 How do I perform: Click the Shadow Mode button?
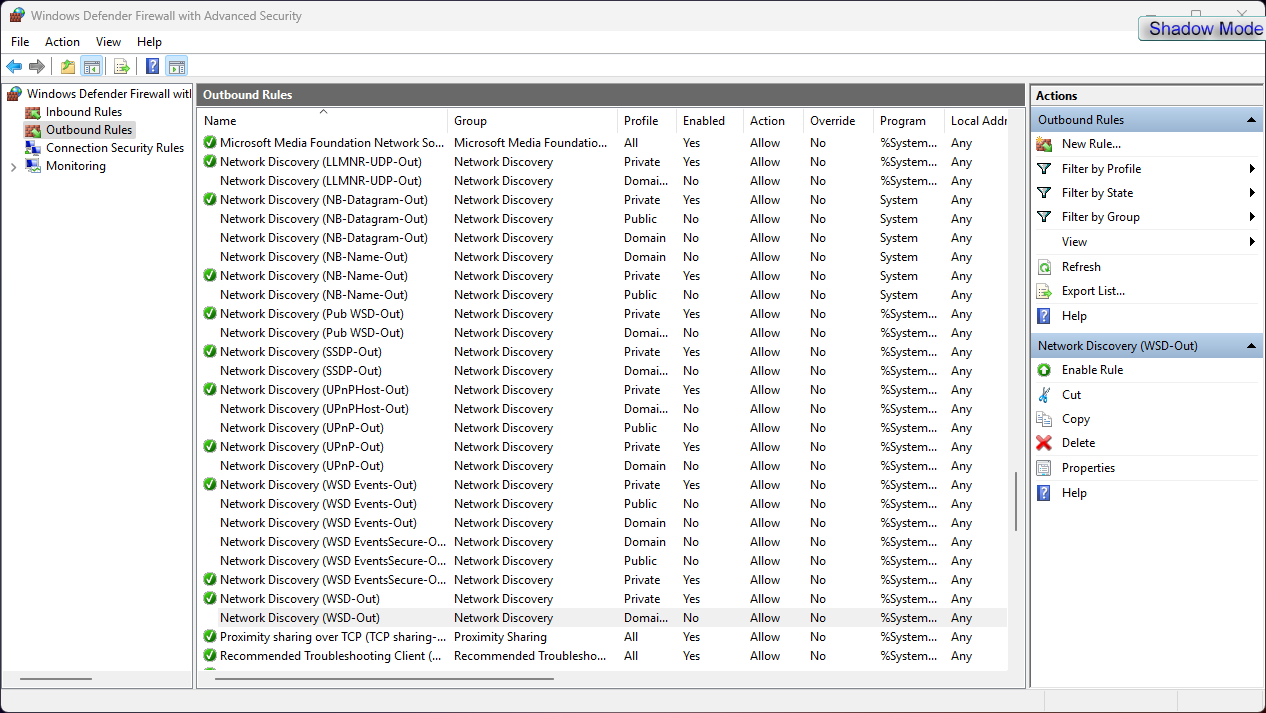[1202, 29]
